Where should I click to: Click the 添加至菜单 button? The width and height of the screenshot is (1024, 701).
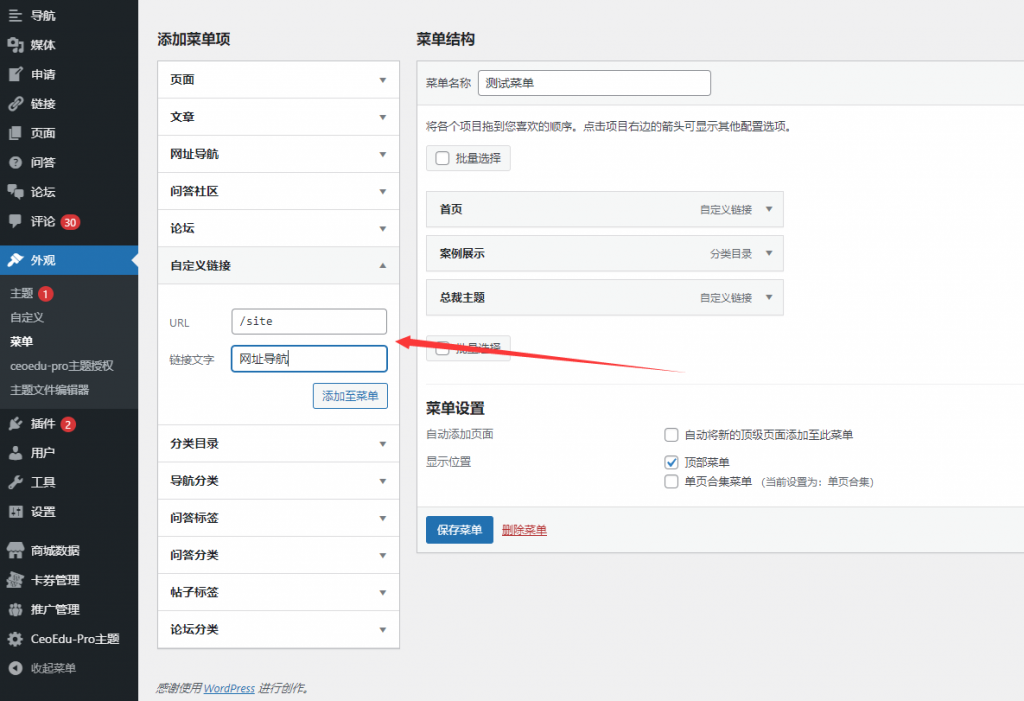[x=350, y=396]
